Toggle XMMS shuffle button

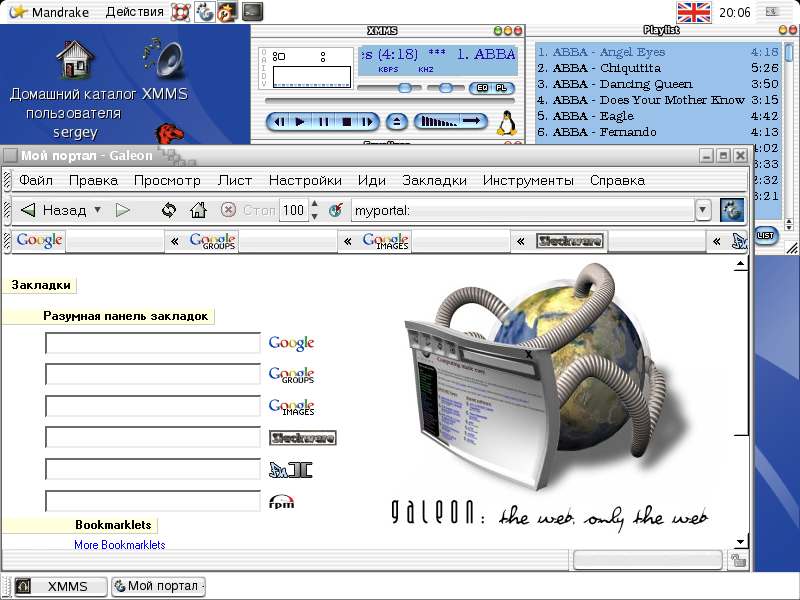[x=437, y=121]
